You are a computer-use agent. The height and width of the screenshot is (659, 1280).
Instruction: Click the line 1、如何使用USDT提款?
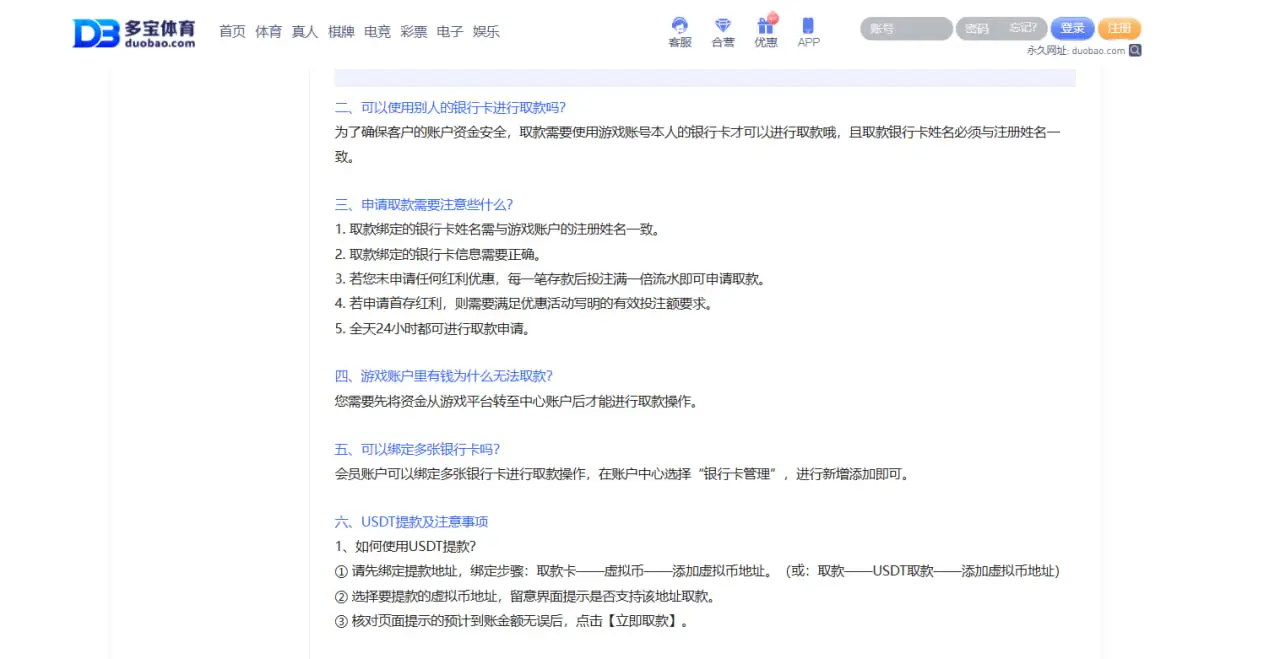[x=405, y=546]
